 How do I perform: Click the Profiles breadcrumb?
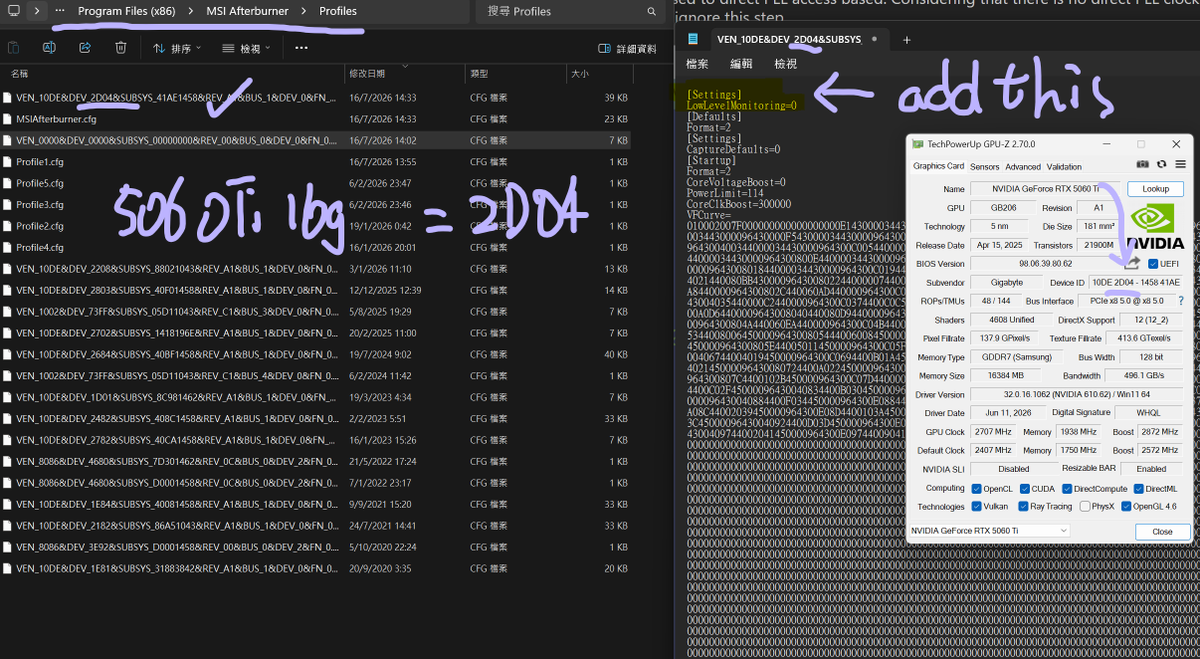click(x=338, y=11)
